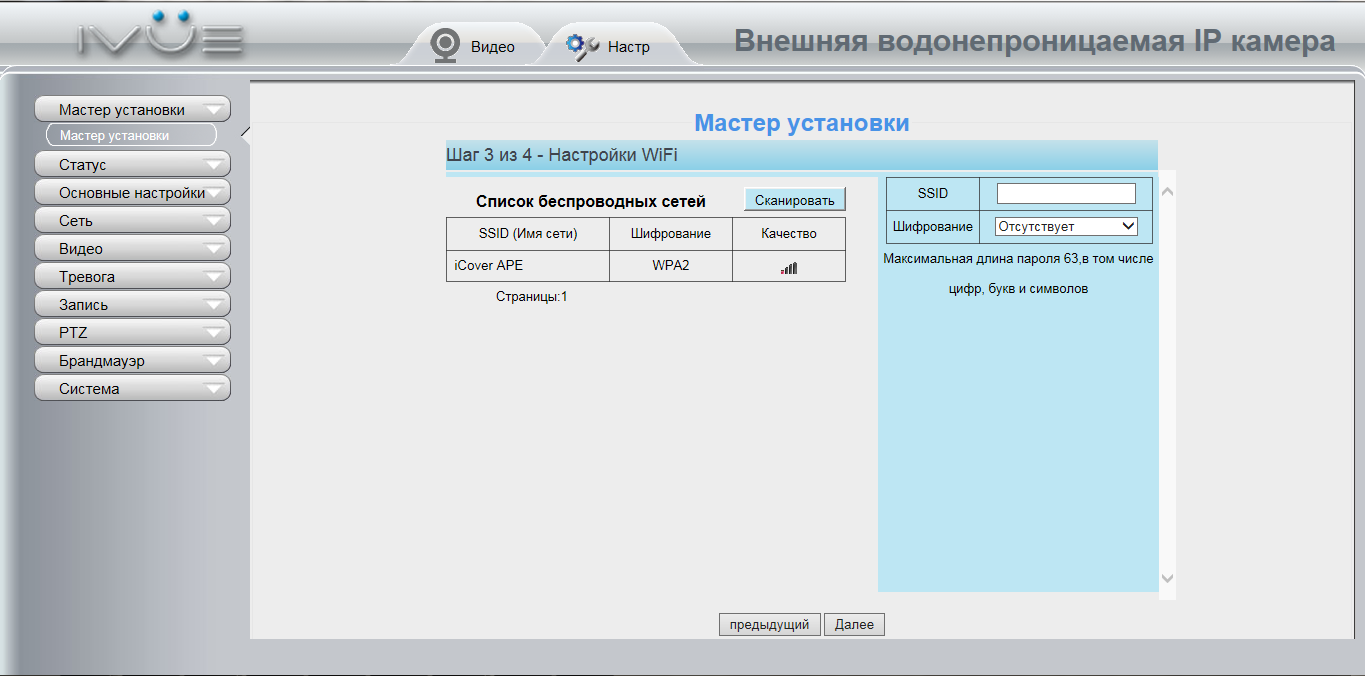Click the webcam icon on Видео tab
The image size is (1365, 676).
click(x=445, y=46)
